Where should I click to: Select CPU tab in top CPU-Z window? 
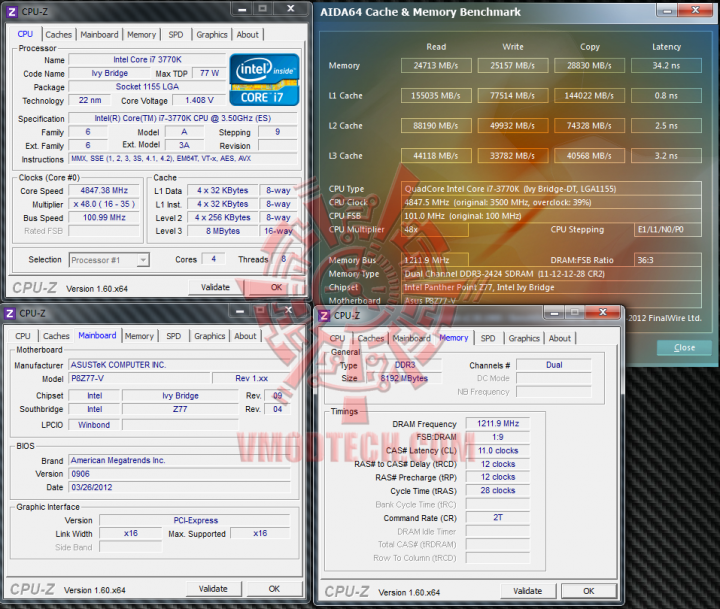[x=25, y=34]
